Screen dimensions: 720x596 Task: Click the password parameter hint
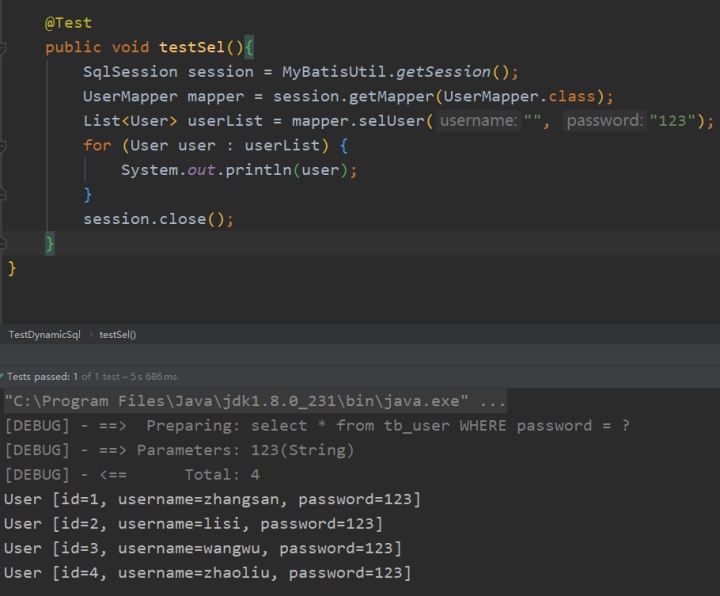(x=604, y=121)
